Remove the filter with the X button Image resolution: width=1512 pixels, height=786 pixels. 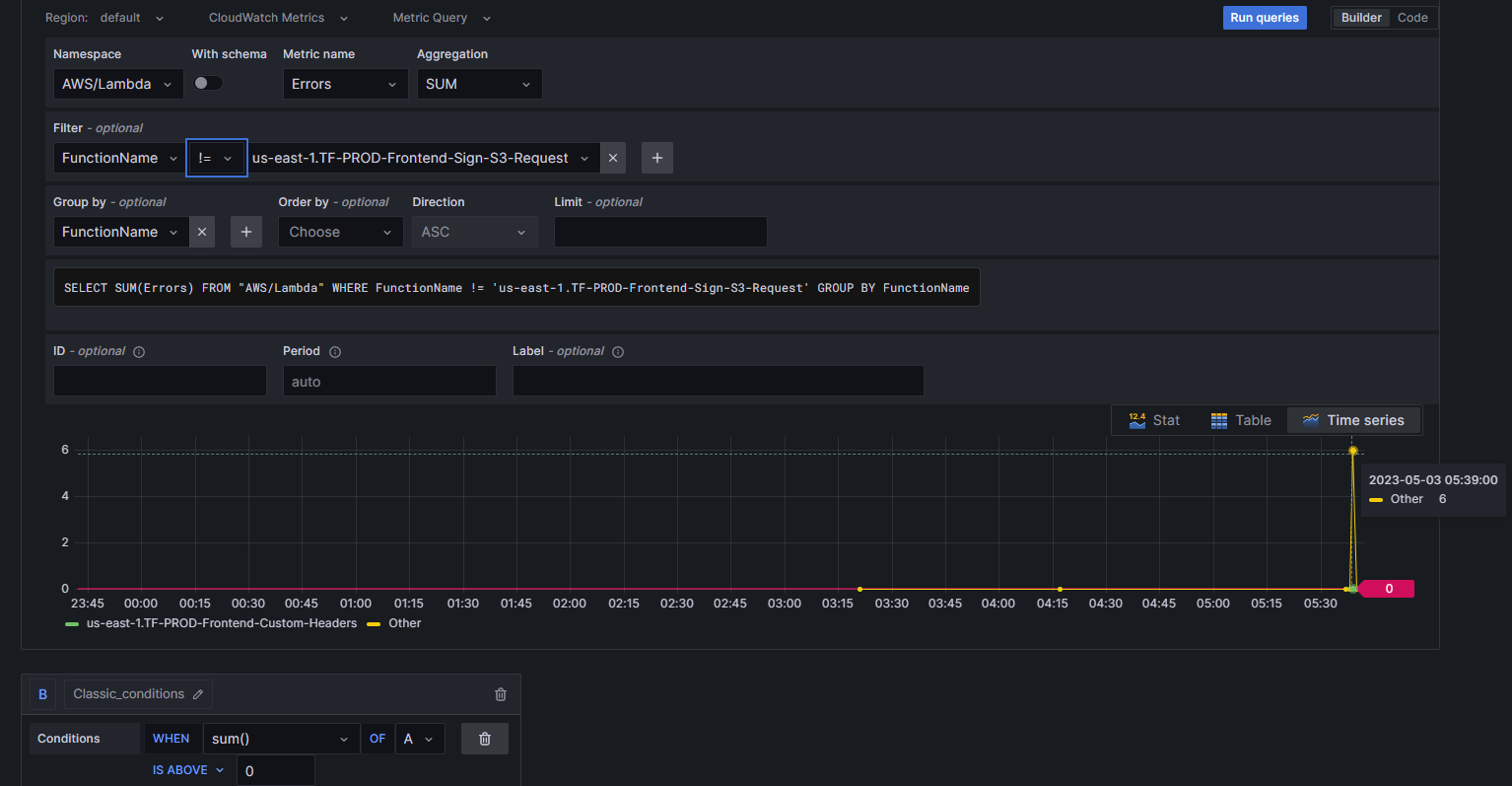613,158
